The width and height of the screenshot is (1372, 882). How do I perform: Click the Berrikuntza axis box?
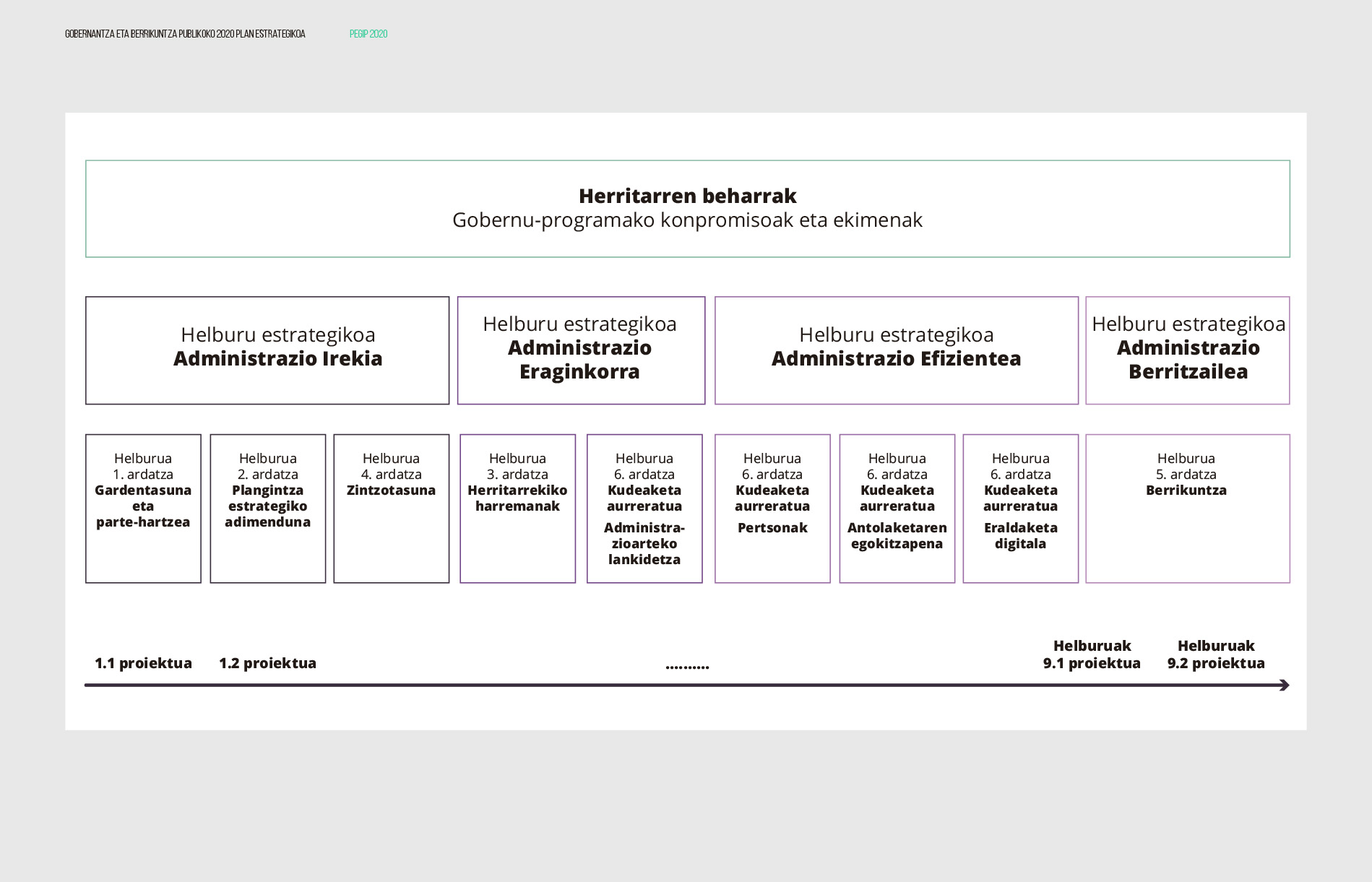[x=1187, y=508]
